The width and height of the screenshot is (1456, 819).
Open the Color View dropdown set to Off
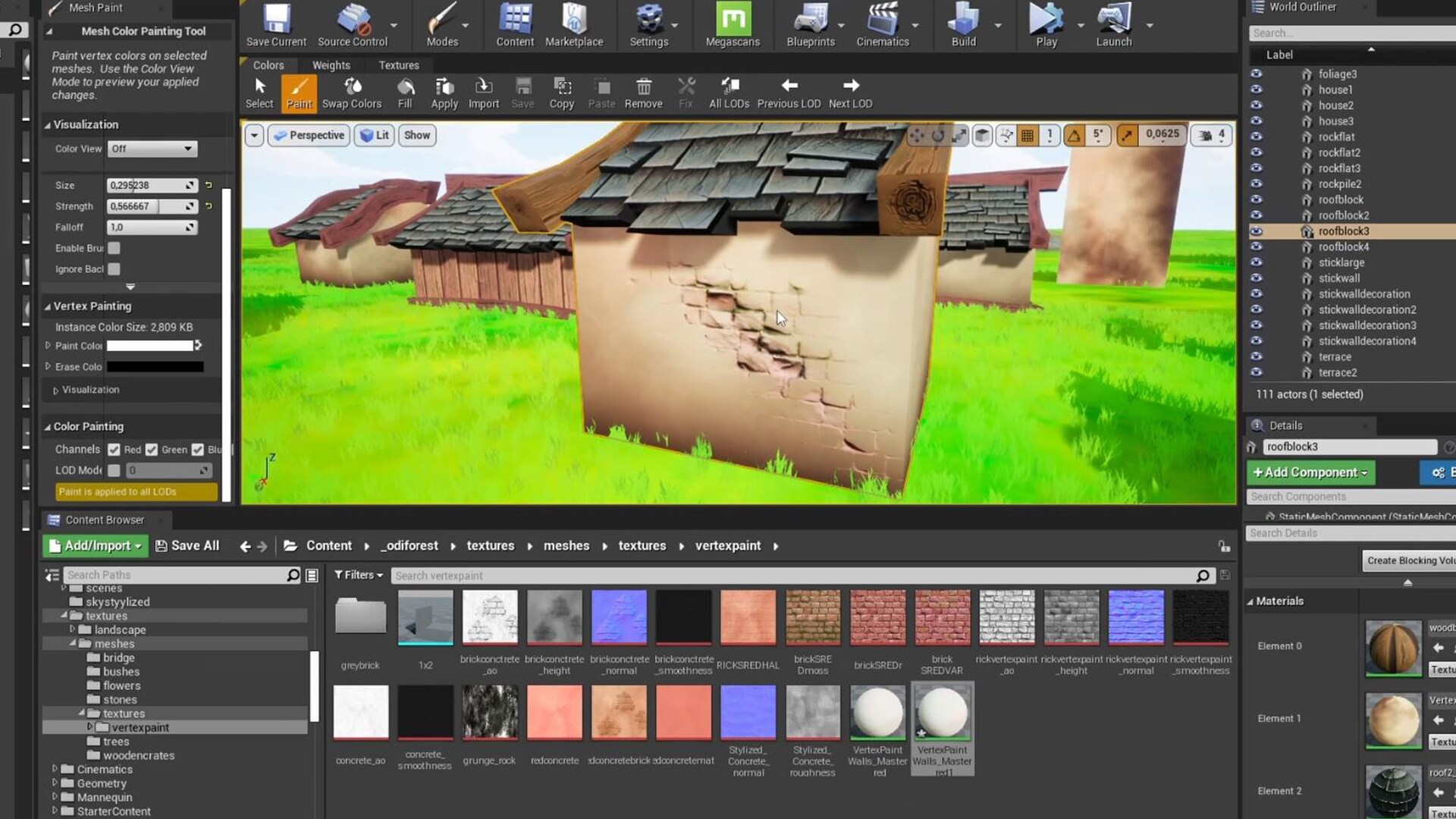(x=152, y=149)
